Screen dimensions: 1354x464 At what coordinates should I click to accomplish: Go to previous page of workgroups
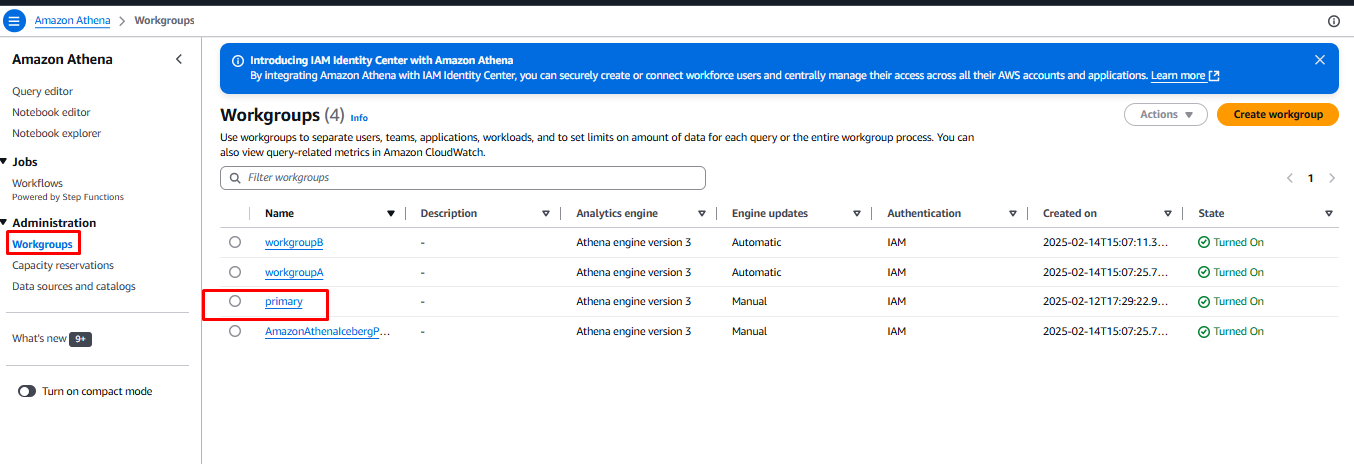pyautogui.click(x=1290, y=178)
